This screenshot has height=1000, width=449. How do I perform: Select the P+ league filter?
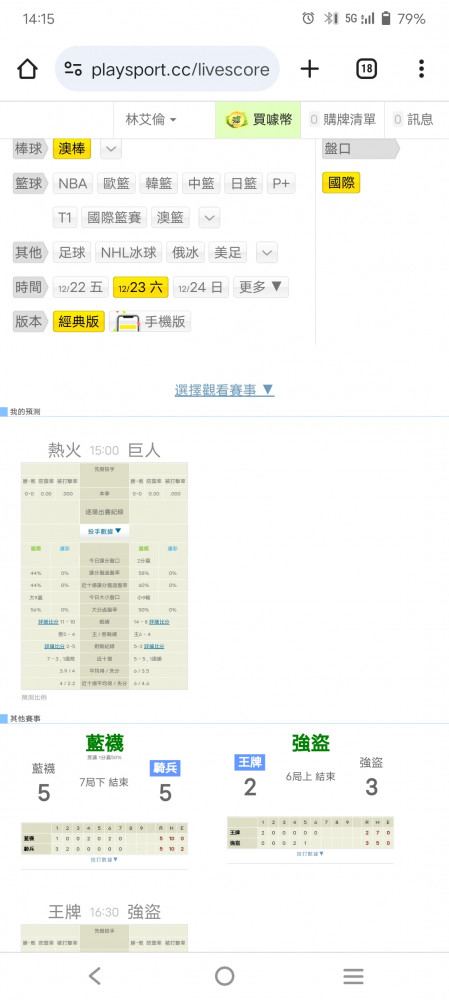pyautogui.click(x=281, y=184)
